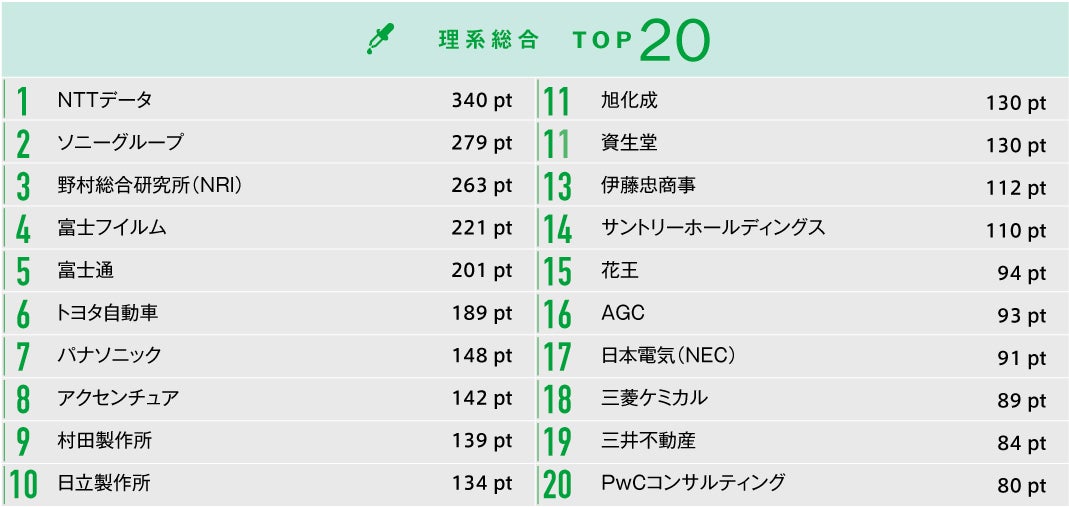Click the 富士通 company name
This screenshot has width=1069, height=507.
pos(86,271)
